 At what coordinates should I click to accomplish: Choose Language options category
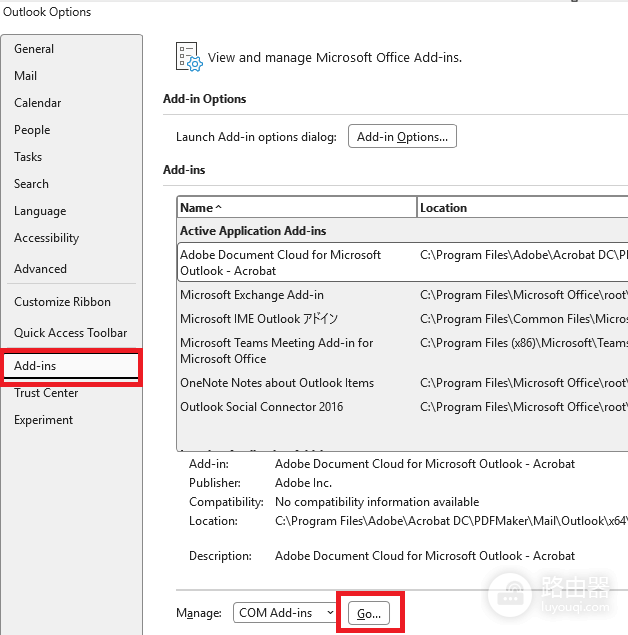[40, 211]
